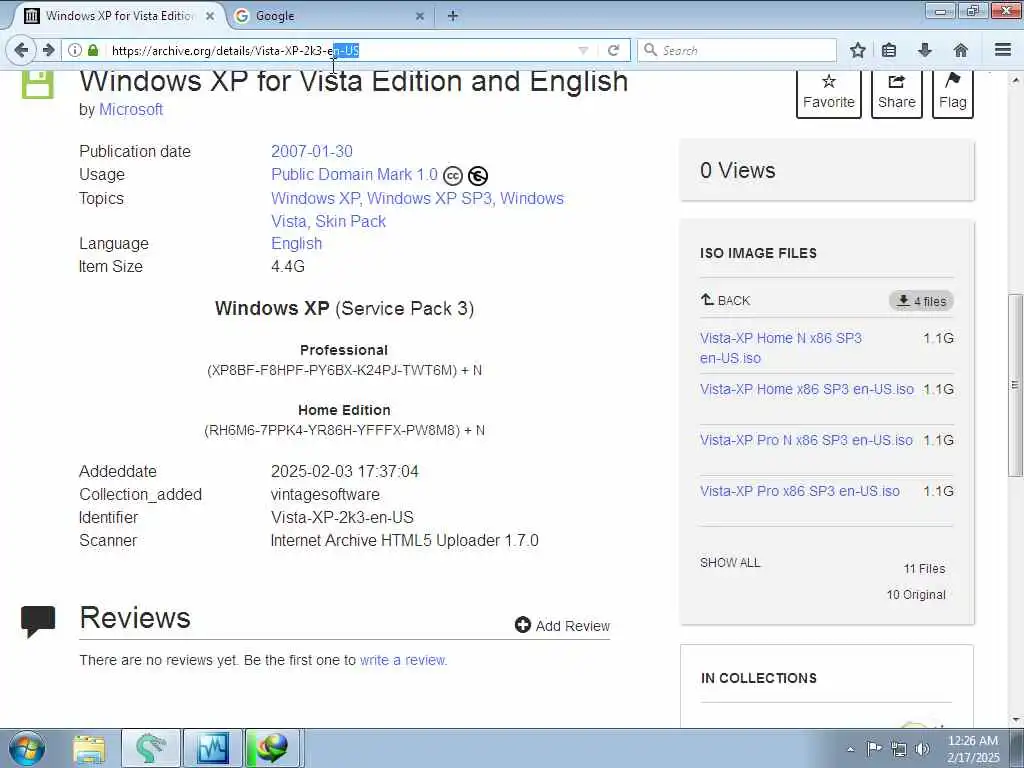Click the Home Edition product key text

[344, 430]
